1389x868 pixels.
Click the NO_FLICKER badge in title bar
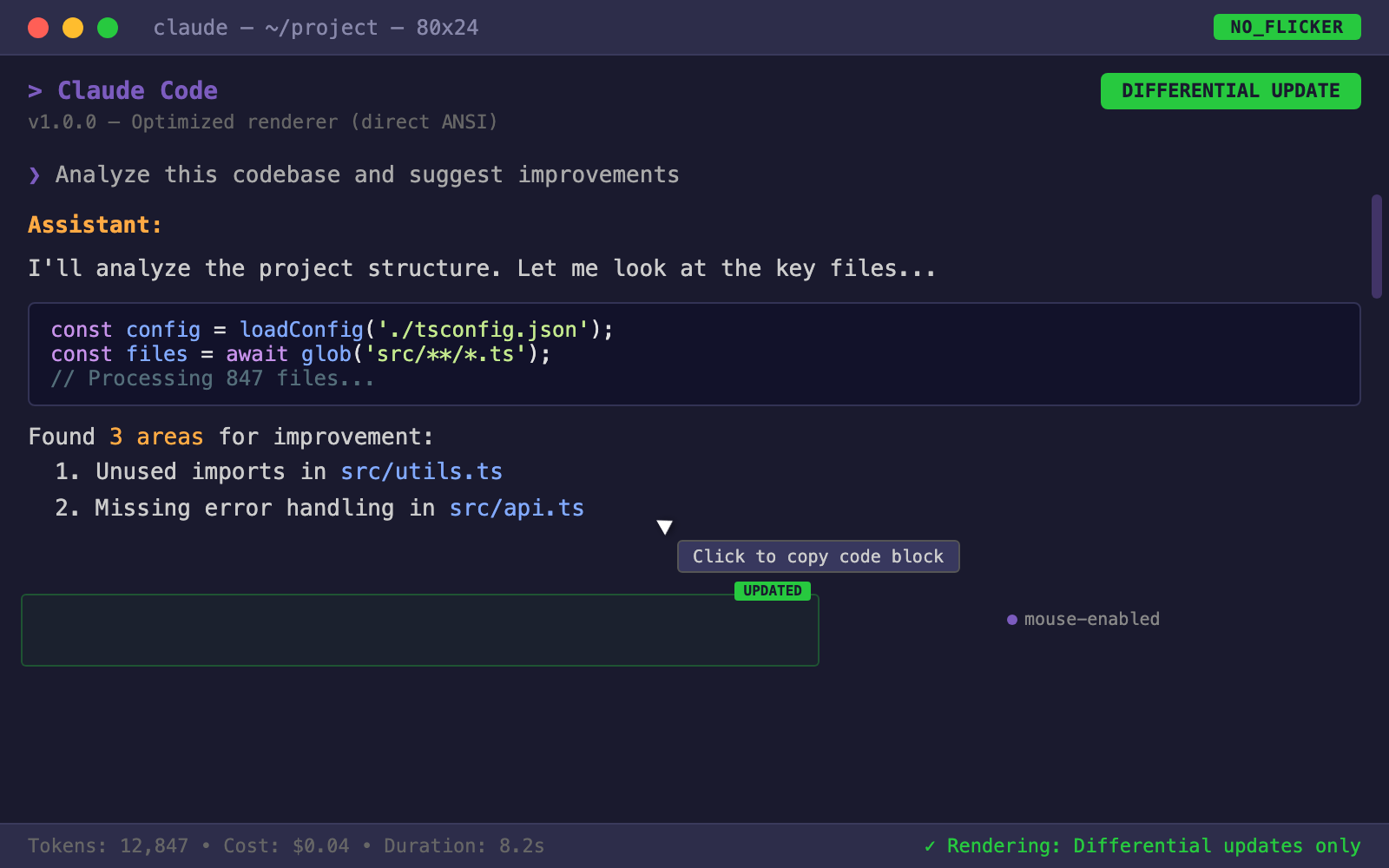pyautogui.click(x=1287, y=27)
